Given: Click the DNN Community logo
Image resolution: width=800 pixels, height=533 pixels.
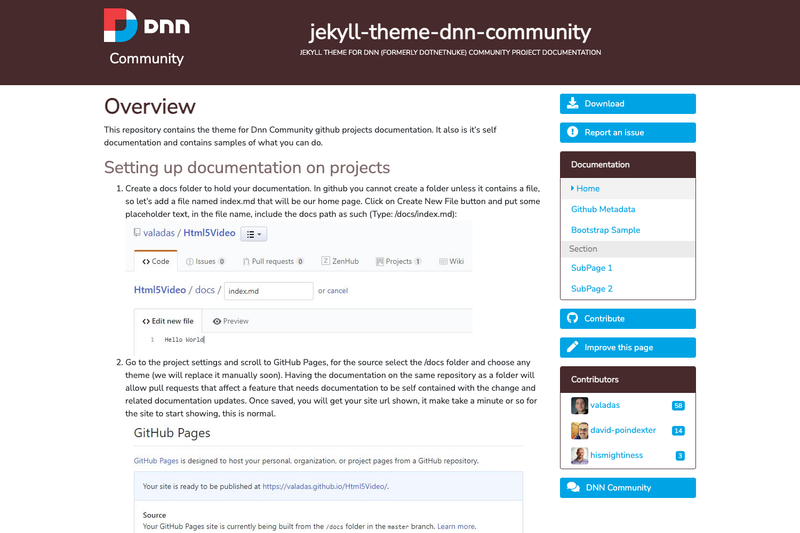Looking at the screenshot, I should pos(146,37).
